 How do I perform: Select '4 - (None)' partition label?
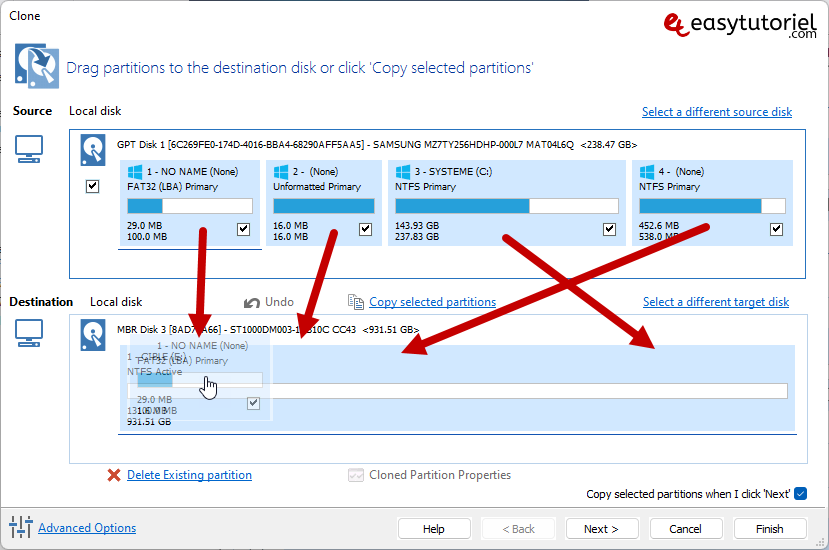click(681, 171)
